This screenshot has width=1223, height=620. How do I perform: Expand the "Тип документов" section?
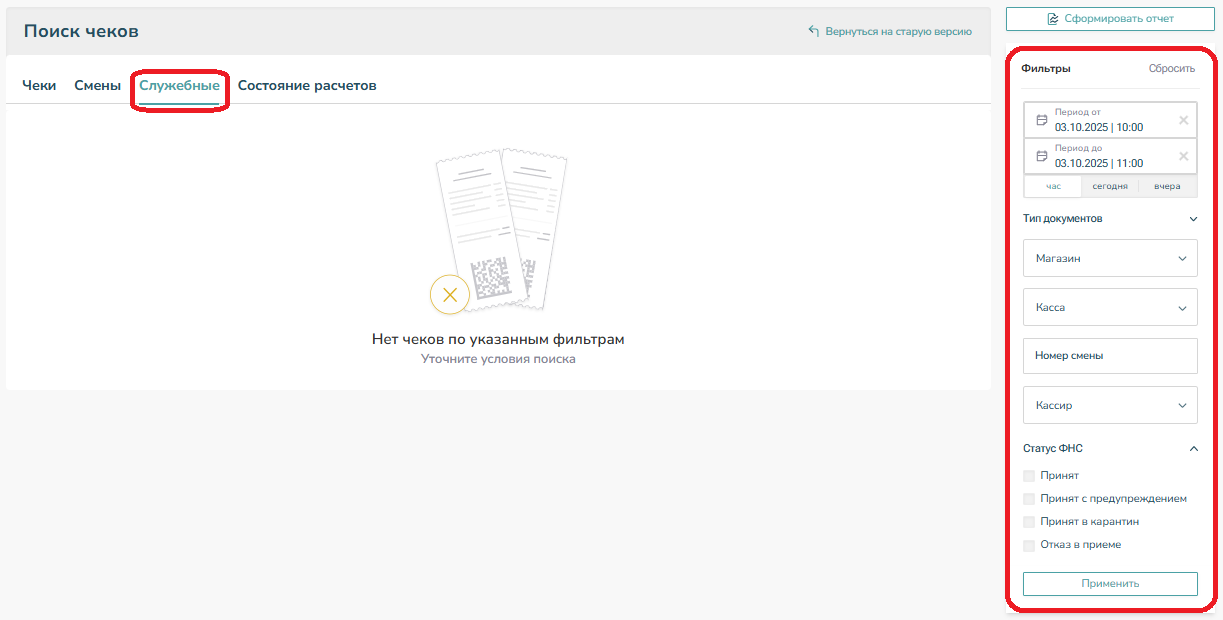point(1193,218)
